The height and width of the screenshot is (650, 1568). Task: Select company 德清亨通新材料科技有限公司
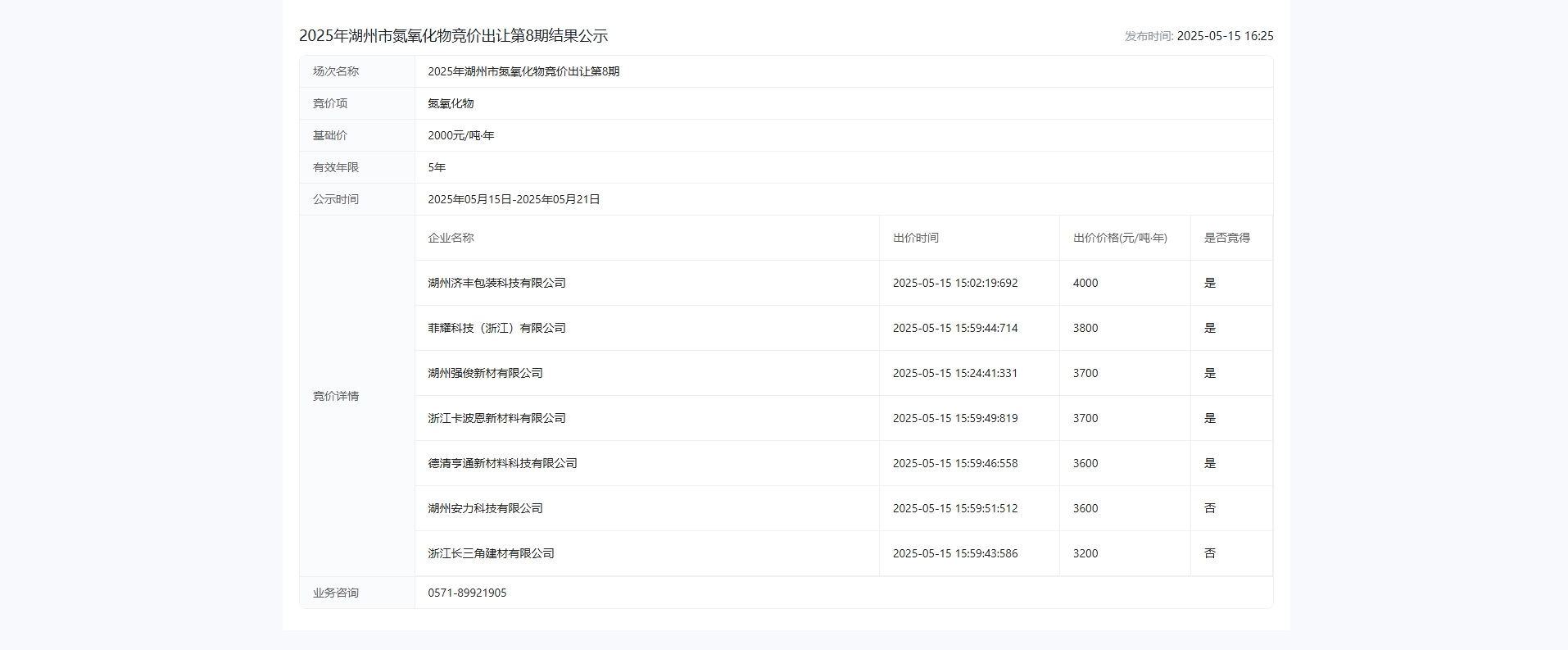tap(502, 463)
